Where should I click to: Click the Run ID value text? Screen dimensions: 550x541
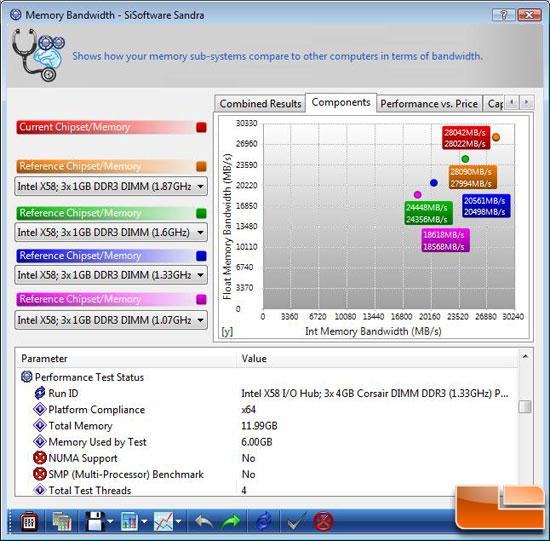pyautogui.click(x=375, y=393)
